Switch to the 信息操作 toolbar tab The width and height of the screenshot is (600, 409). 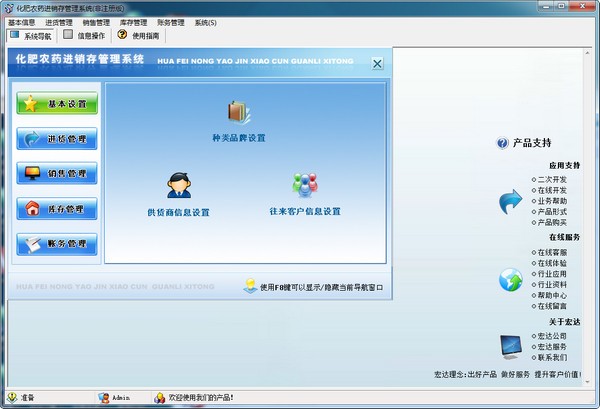tap(84, 36)
